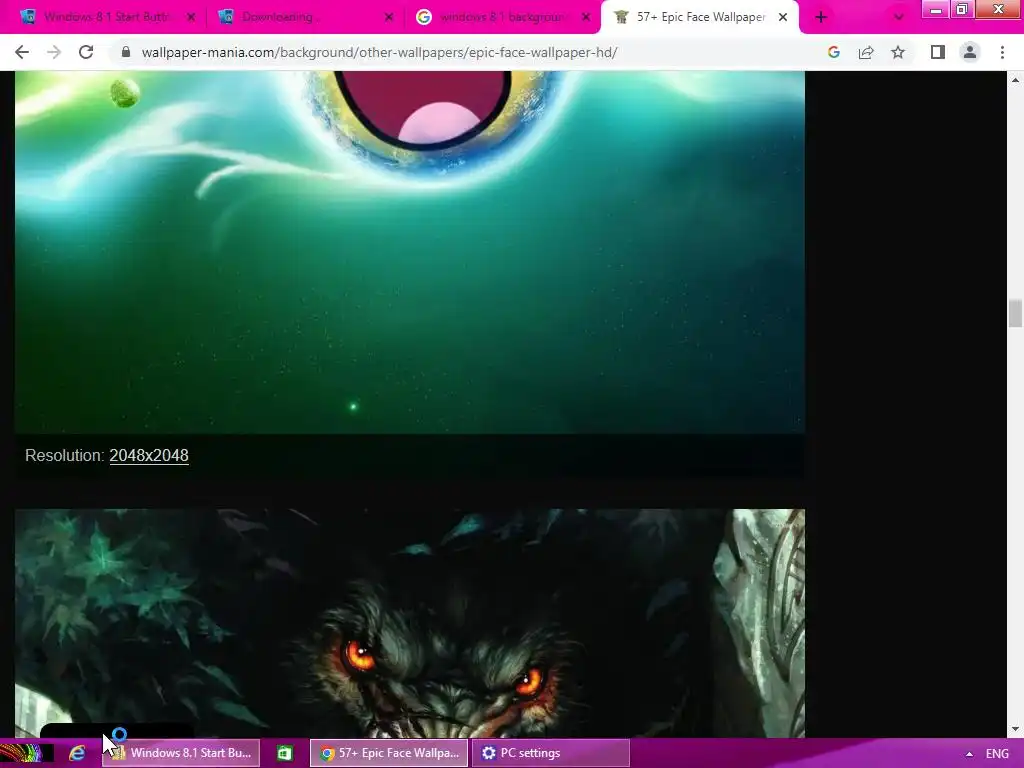The image size is (1024, 768).
Task: Close the windows 8.1 background tab
Action: click(586, 18)
